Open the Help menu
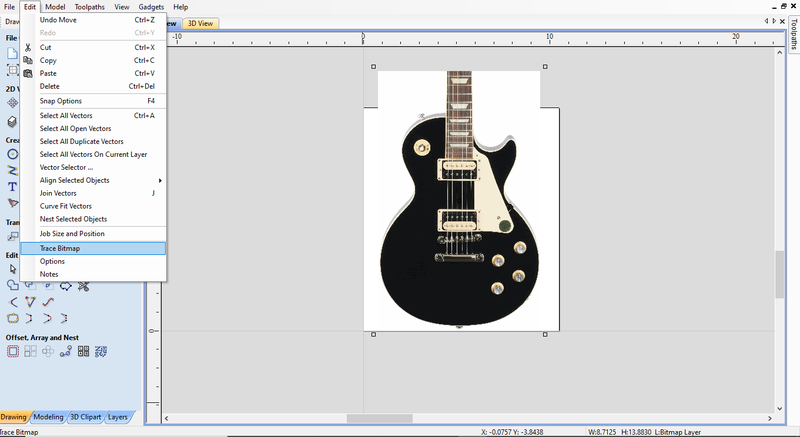The image size is (800, 437). pyautogui.click(x=180, y=7)
